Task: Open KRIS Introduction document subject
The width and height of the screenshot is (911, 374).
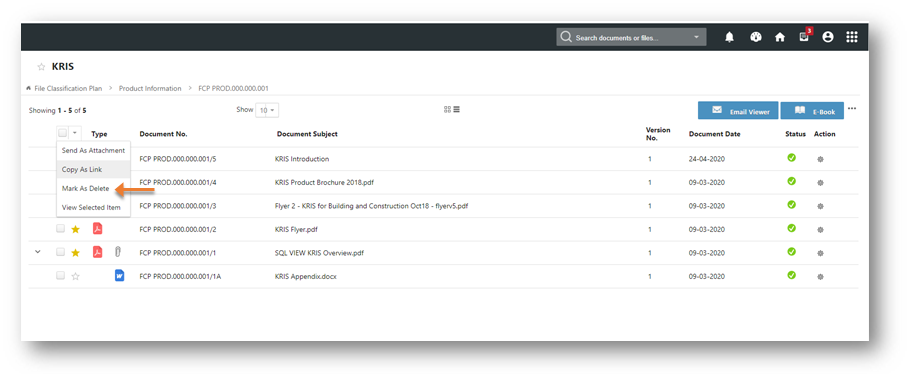Action: pyautogui.click(x=302, y=159)
